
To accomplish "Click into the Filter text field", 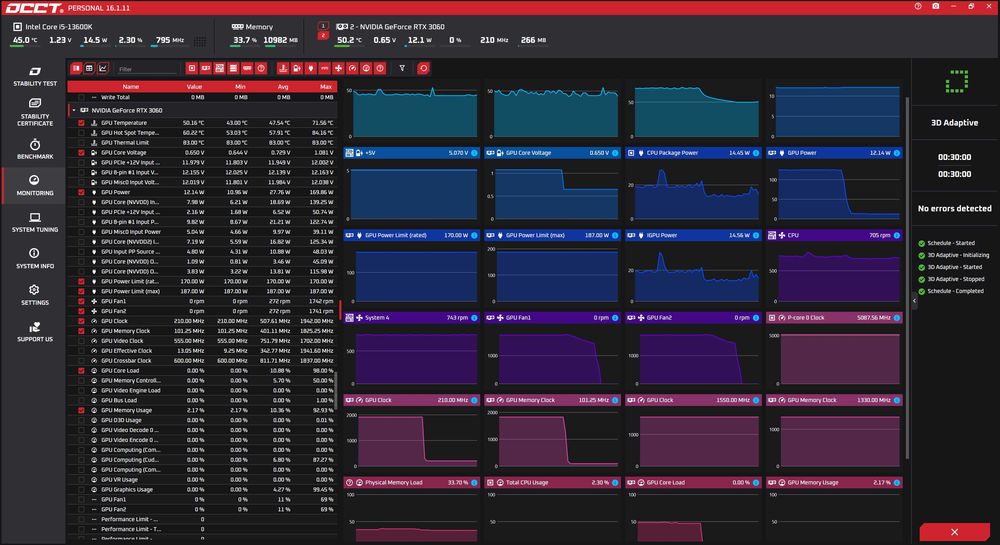I will click(147, 69).
